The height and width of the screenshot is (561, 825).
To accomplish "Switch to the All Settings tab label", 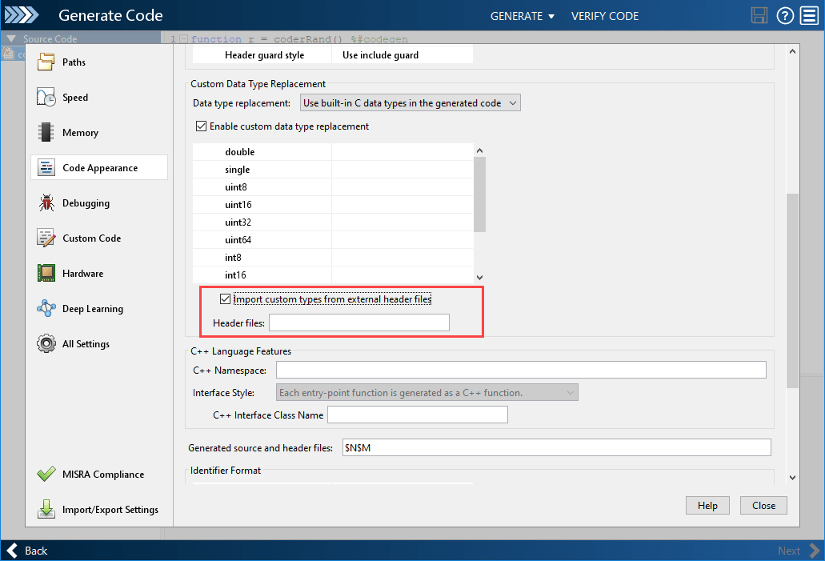I will (x=86, y=344).
